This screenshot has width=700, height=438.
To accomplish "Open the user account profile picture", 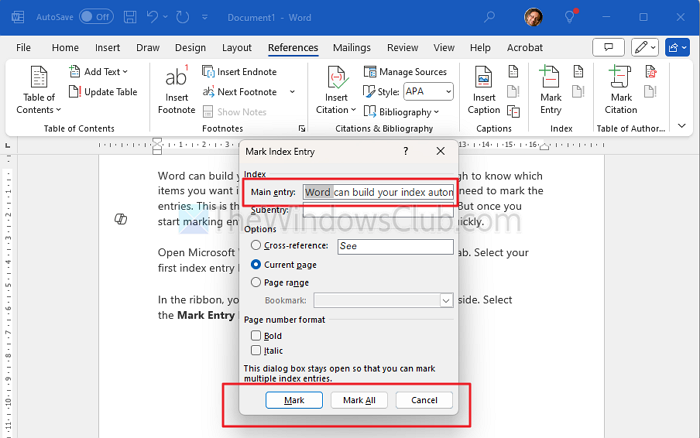I will (x=533, y=17).
